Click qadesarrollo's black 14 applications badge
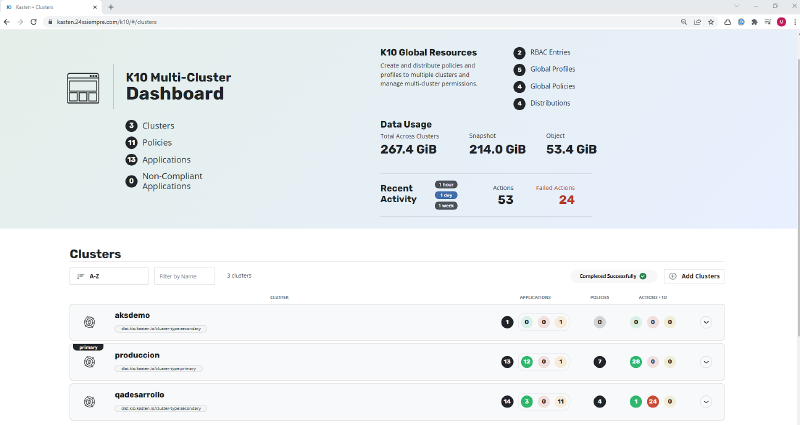Viewport: 800px width, 425px height. 507,402
